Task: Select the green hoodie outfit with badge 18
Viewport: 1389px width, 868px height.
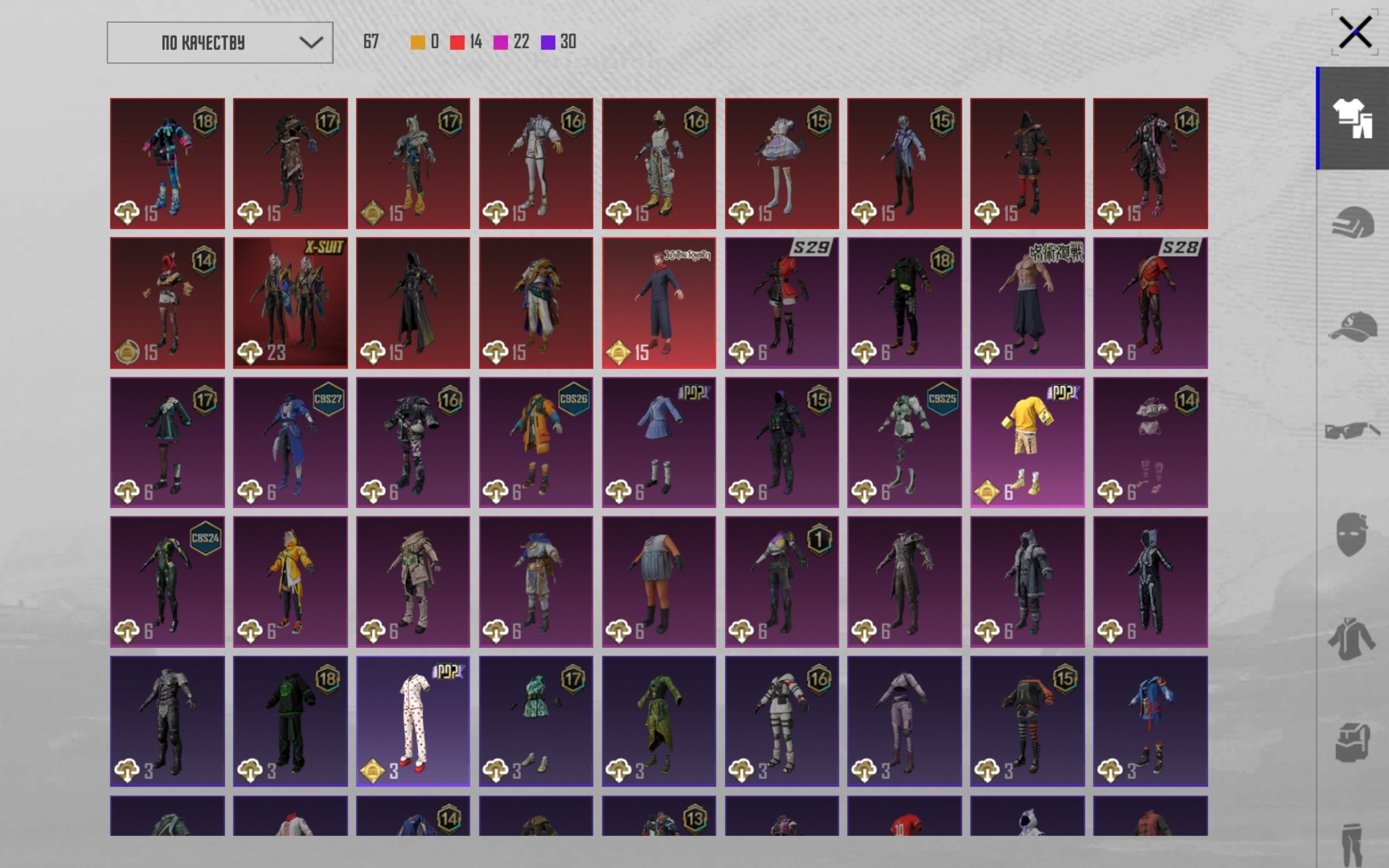Action: [x=290, y=721]
